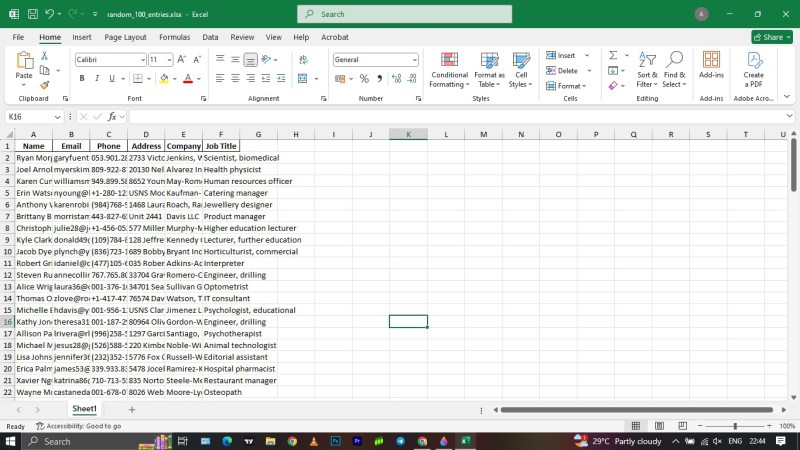Click the Share button
The image size is (800, 450).
click(771, 37)
